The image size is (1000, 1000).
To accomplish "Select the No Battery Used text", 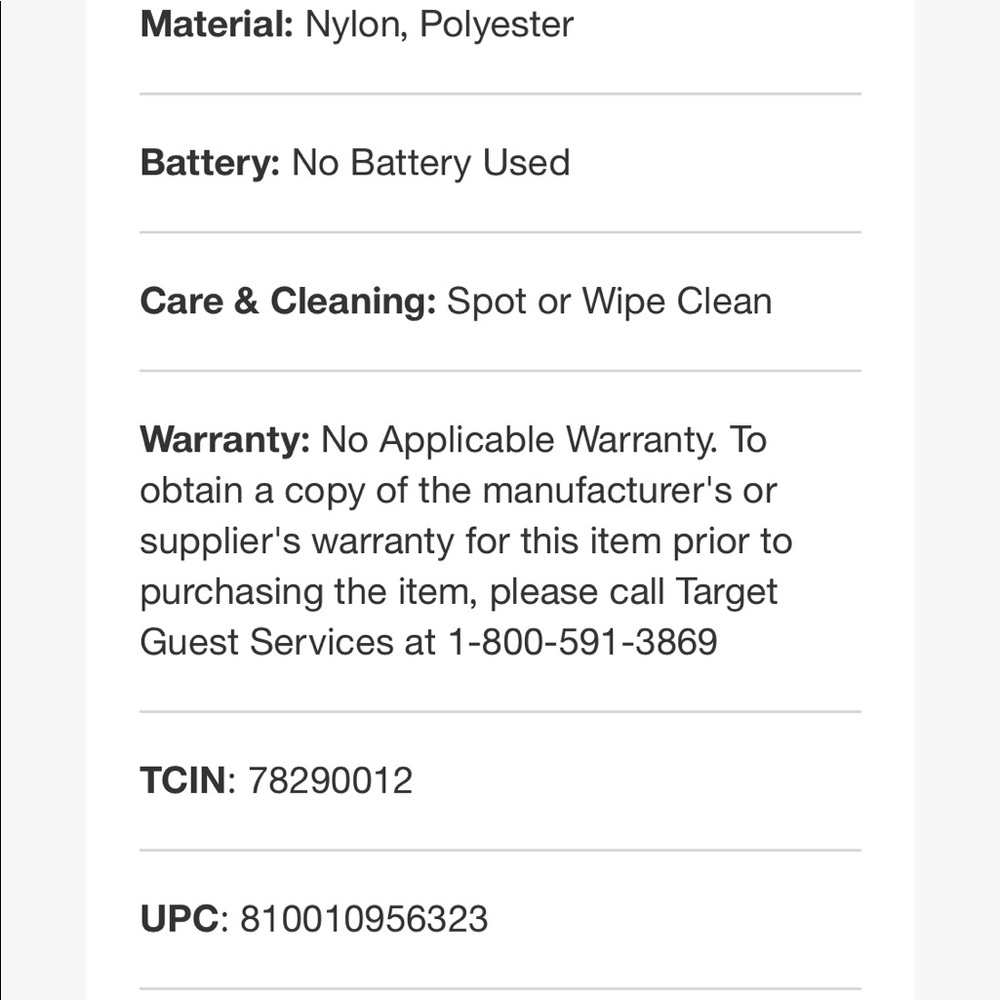I will pos(430,163).
